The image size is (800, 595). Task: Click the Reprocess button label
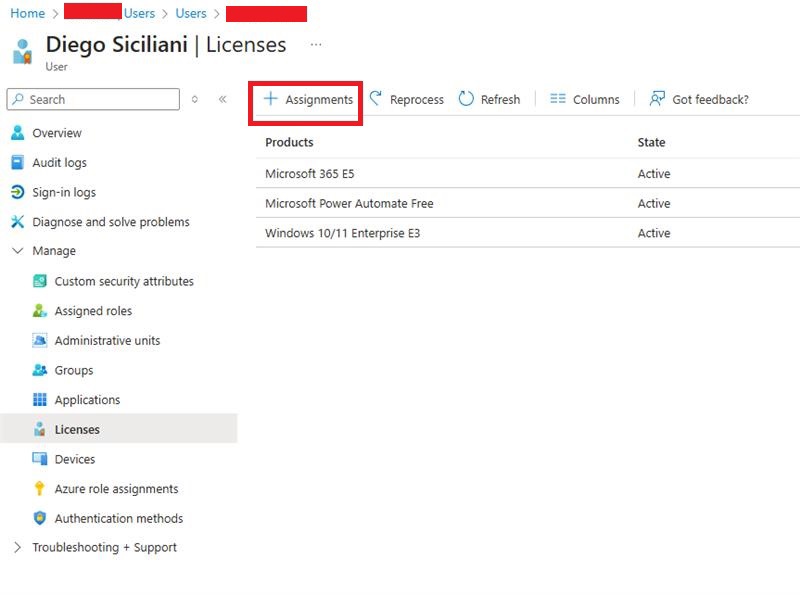click(x=416, y=100)
